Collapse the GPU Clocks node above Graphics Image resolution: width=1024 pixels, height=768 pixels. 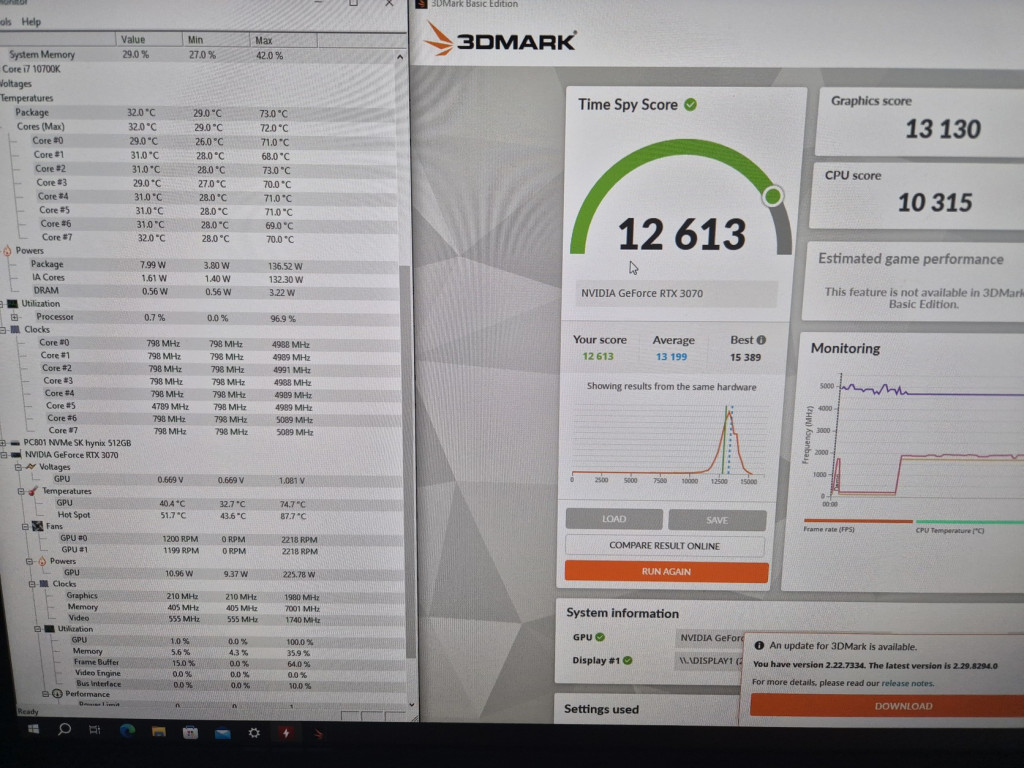point(31,584)
